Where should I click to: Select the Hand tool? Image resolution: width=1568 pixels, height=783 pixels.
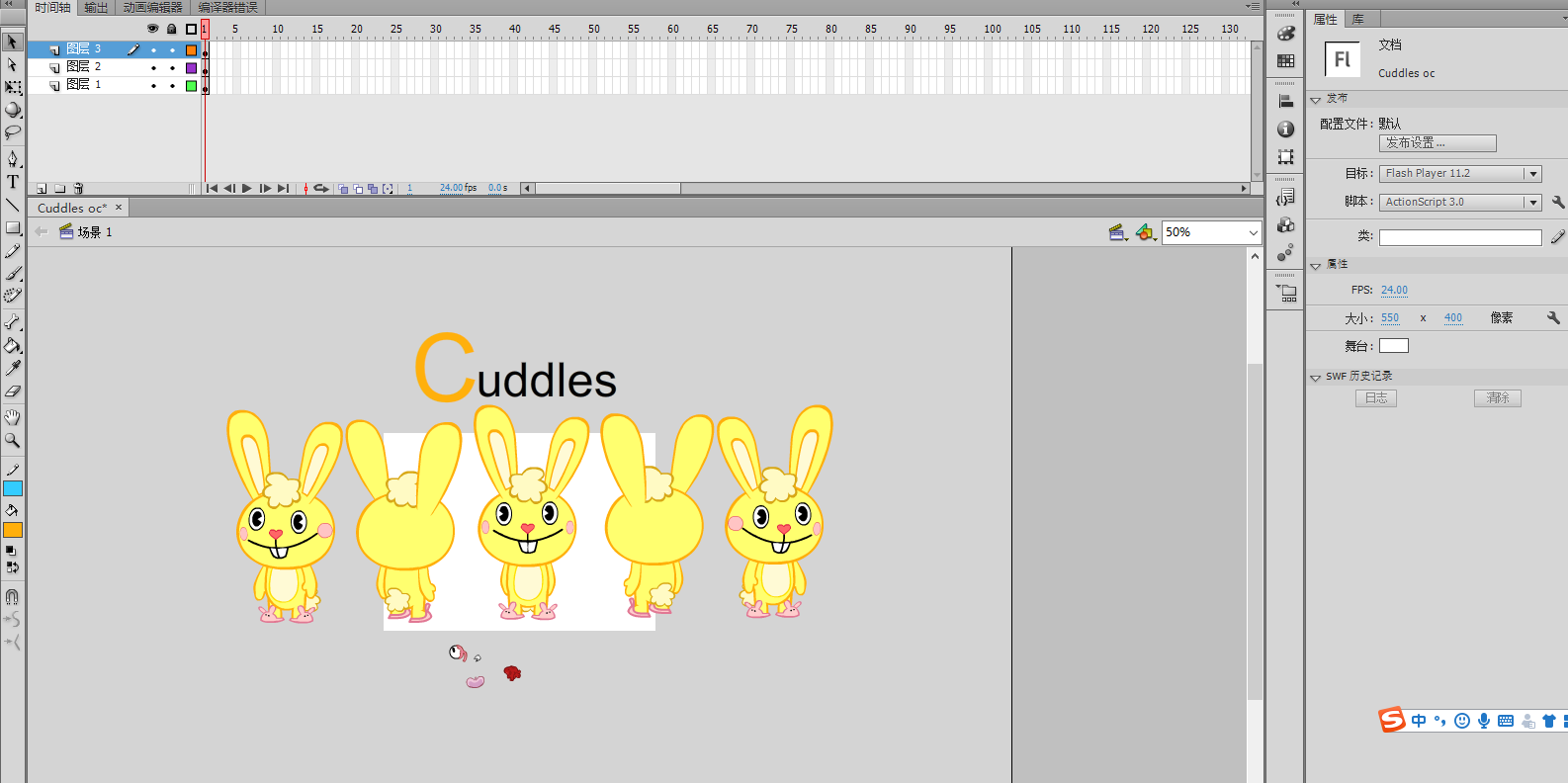coord(12,417)
